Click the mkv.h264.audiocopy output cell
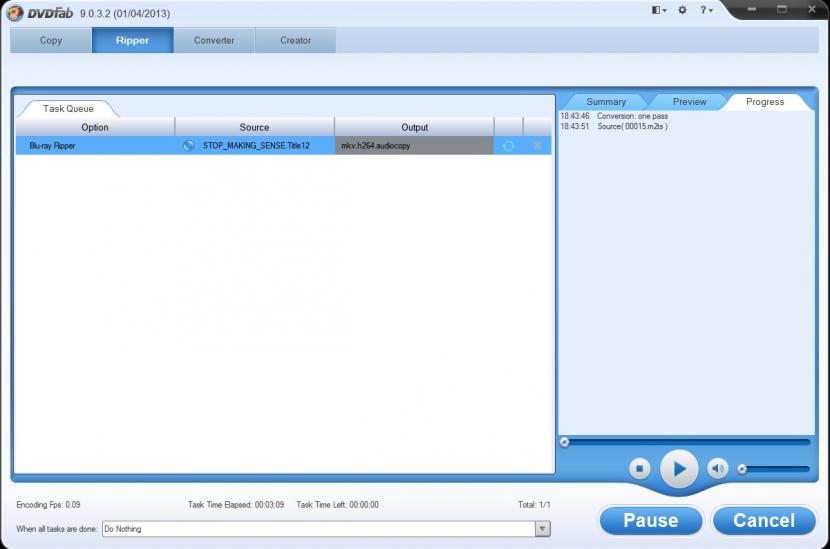 point(414,146)
